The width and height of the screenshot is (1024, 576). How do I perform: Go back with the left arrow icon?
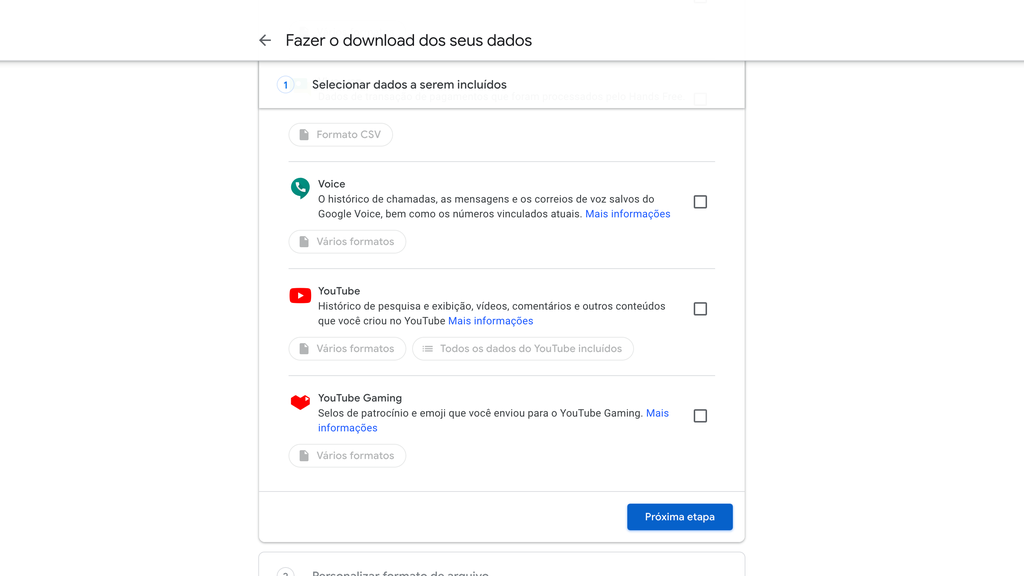coord(264,40)
